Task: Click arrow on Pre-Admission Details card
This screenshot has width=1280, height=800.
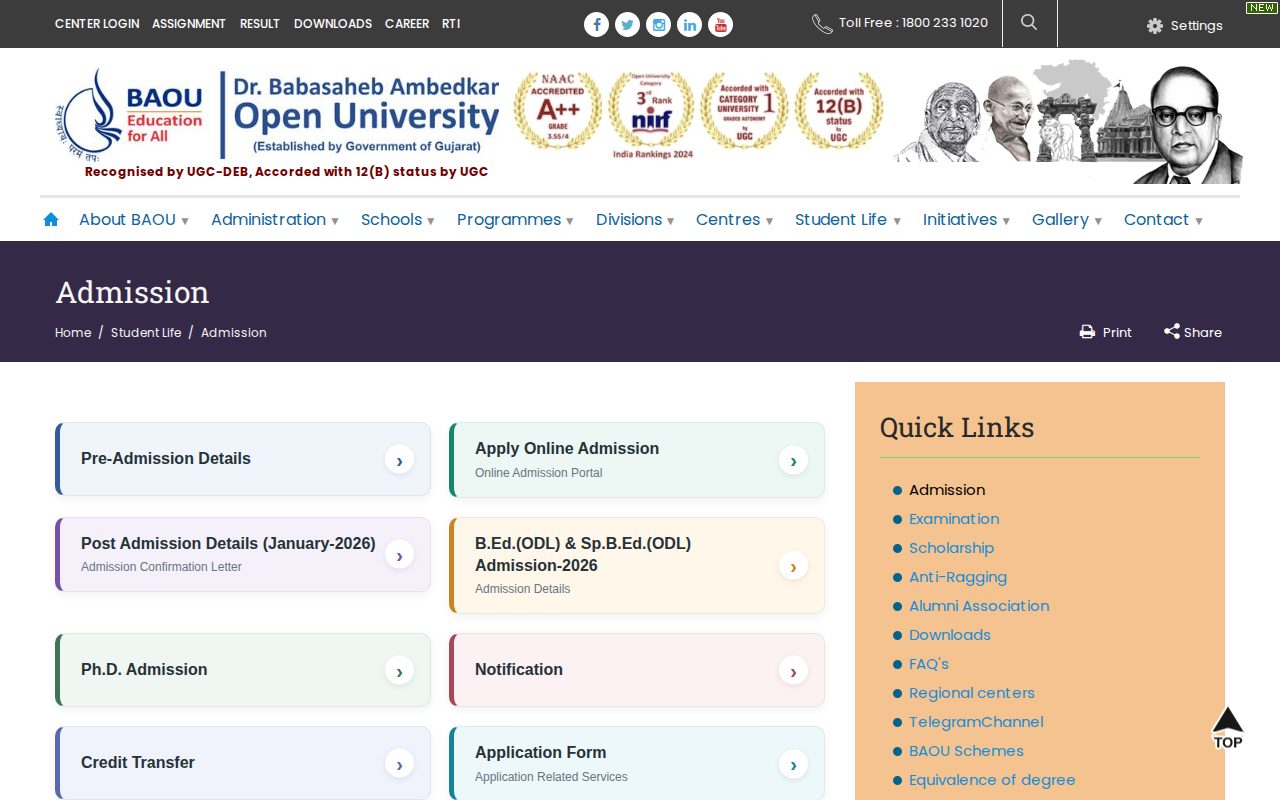Action: click(x=399, y=459)
